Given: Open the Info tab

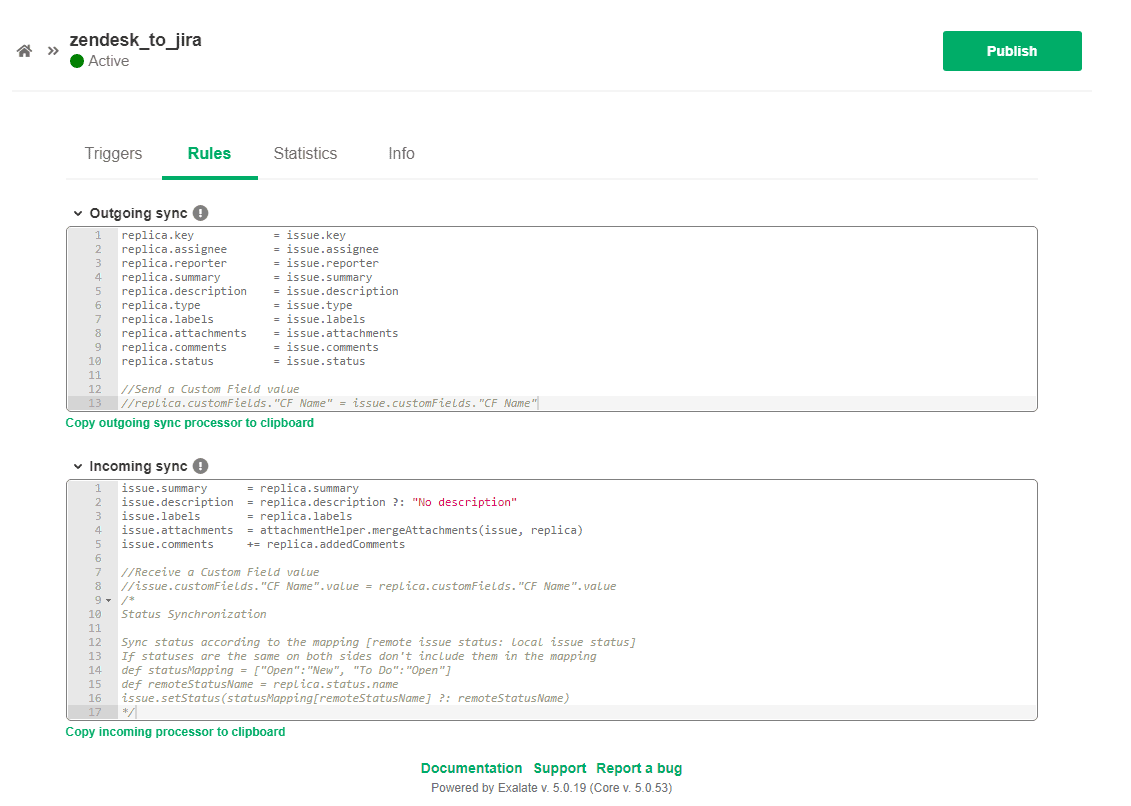Looking at the screenshot, I should click(x=401, y=154).
